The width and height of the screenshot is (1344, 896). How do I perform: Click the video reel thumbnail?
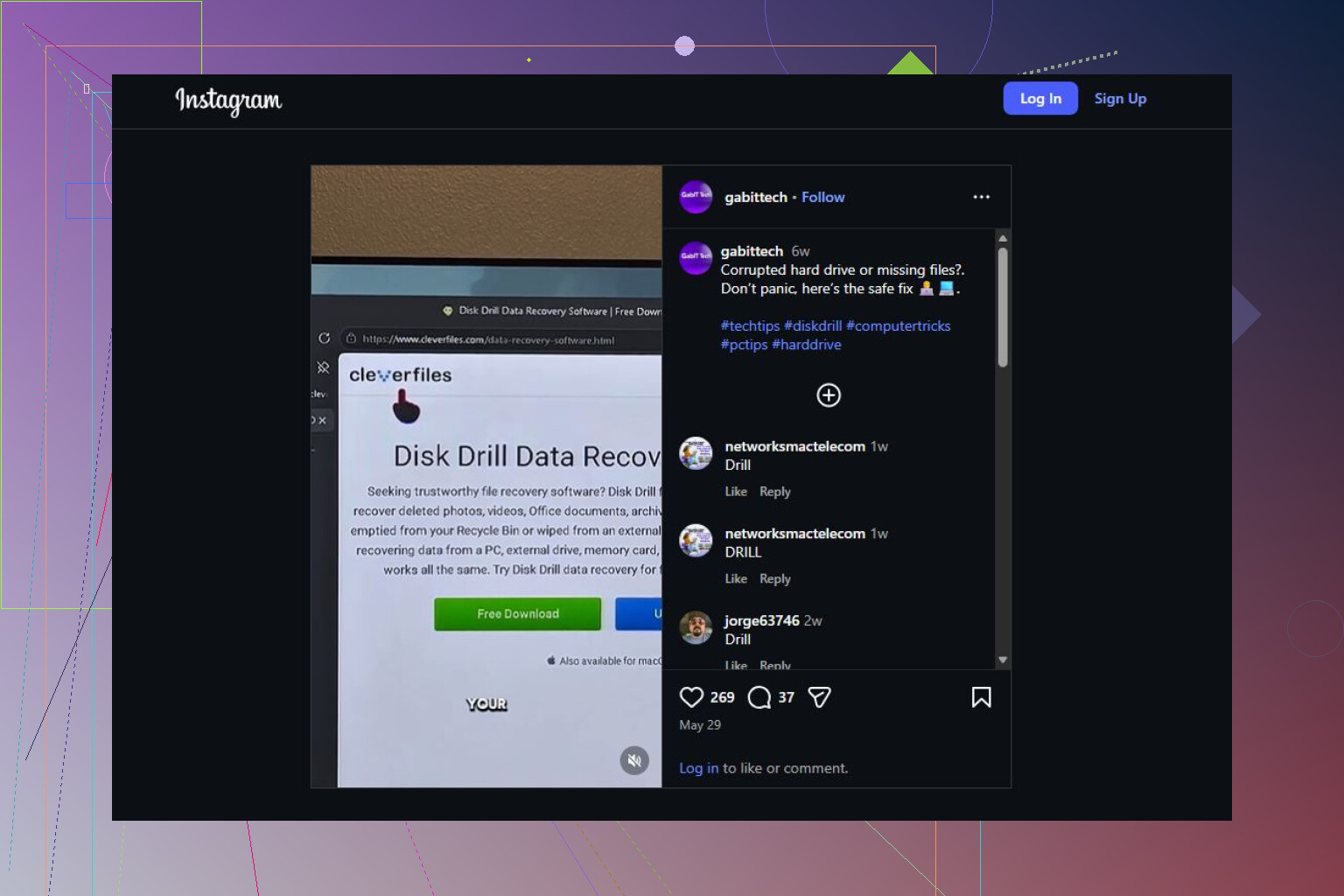[486, 476]
